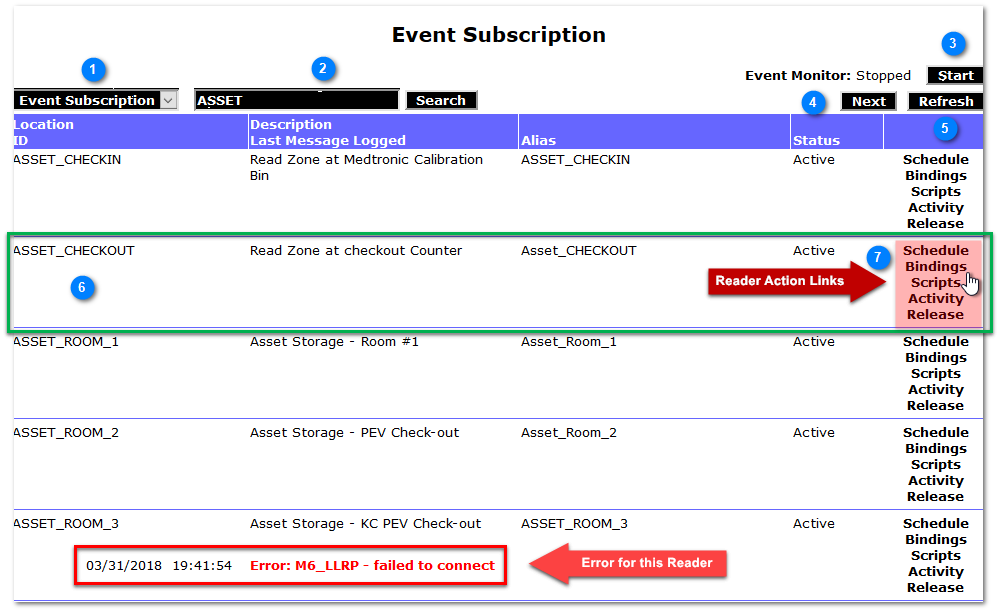The image size is (1000, 612).
Task: View Activity for ASSET_ROOM_3
Action: pyautogui.click(x=936, y=571)
